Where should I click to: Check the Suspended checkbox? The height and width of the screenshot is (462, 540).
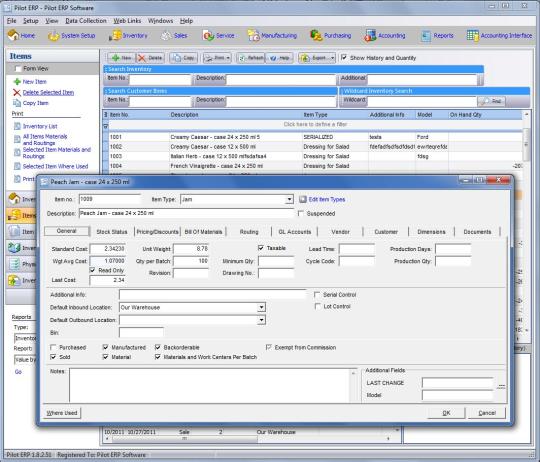tap(301, 213)
